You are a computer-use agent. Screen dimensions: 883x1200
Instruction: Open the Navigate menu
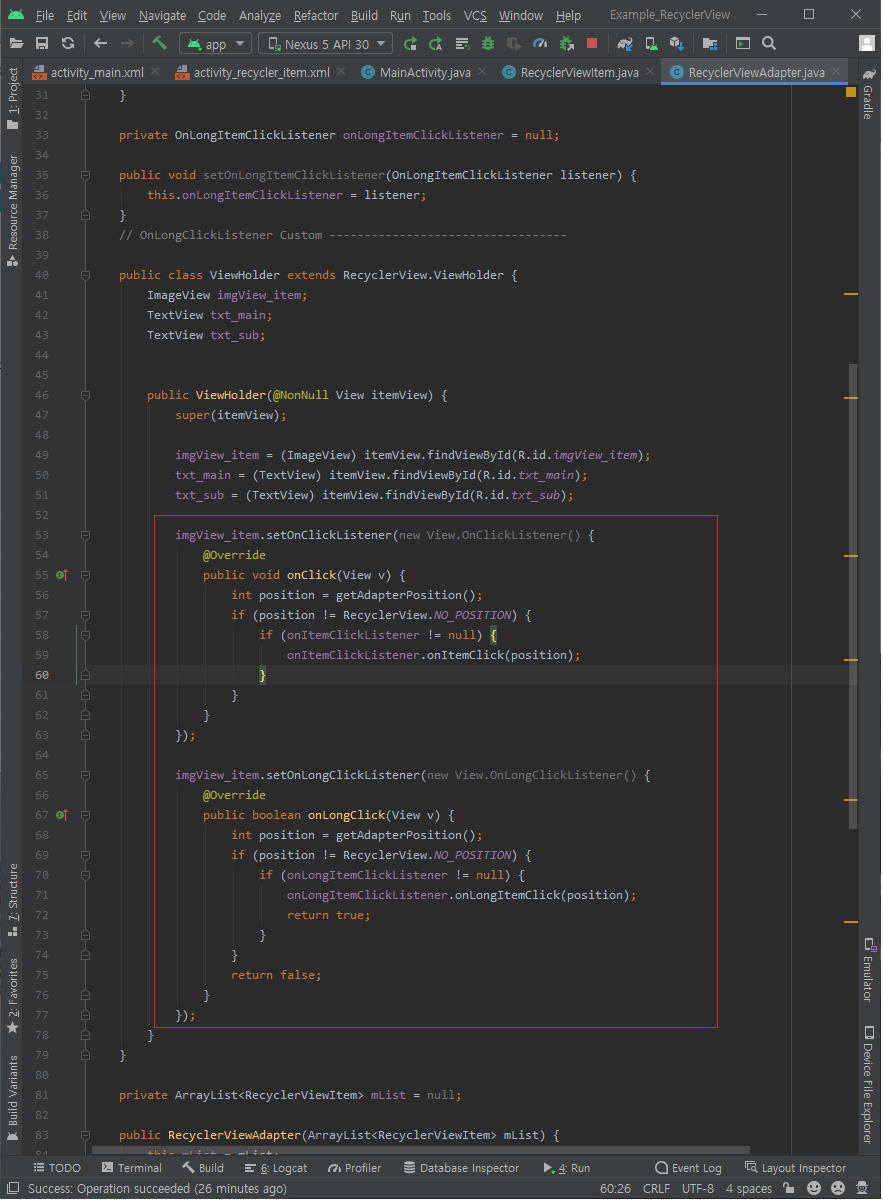click(162, 15)
